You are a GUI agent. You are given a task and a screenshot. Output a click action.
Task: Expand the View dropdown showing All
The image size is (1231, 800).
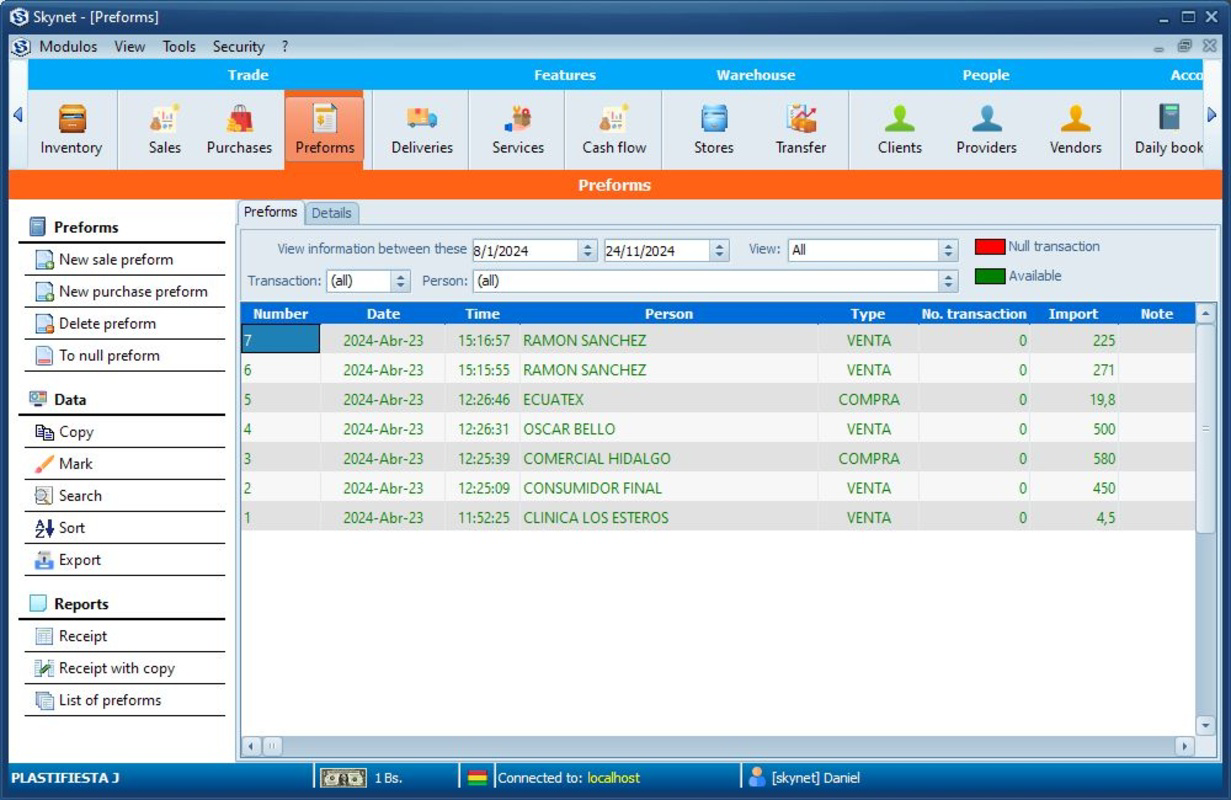point(948,251)
